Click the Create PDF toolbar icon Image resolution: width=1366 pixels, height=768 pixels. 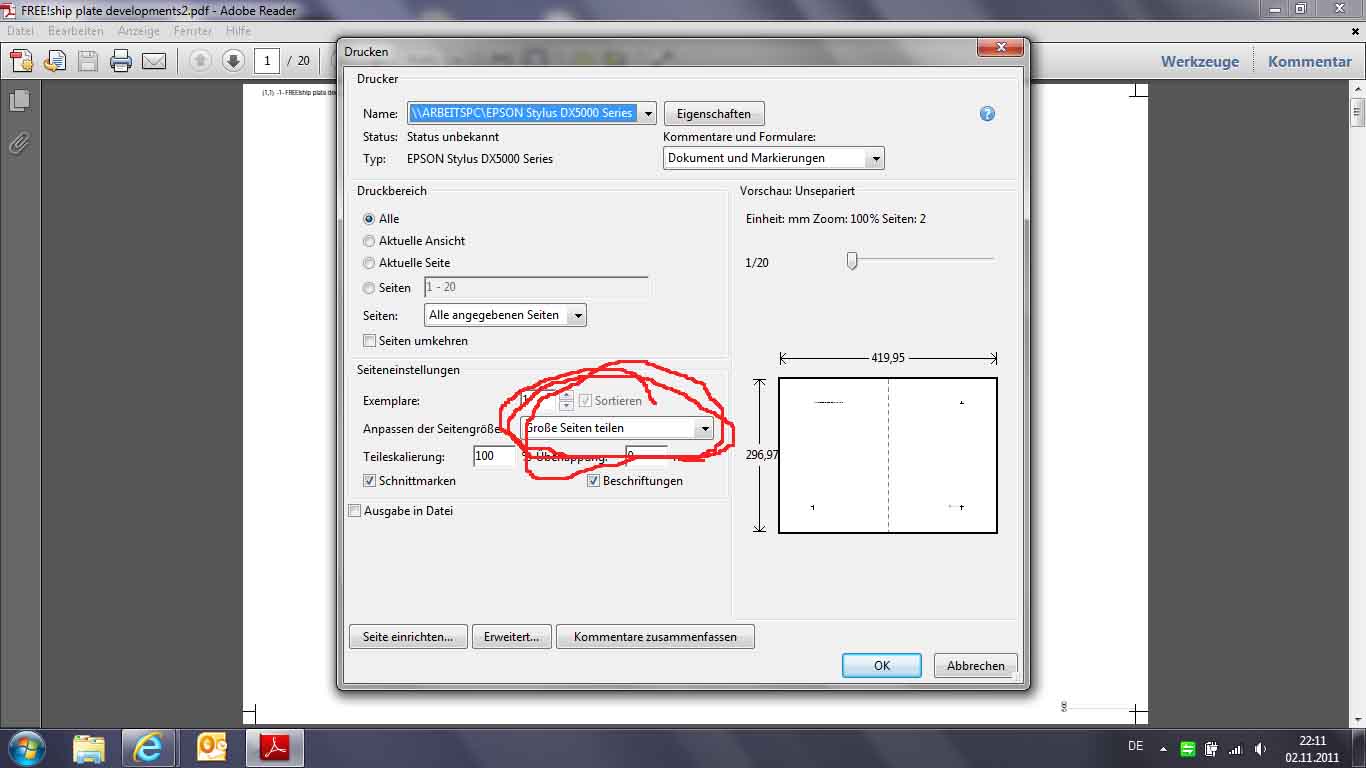click(21, 61)
